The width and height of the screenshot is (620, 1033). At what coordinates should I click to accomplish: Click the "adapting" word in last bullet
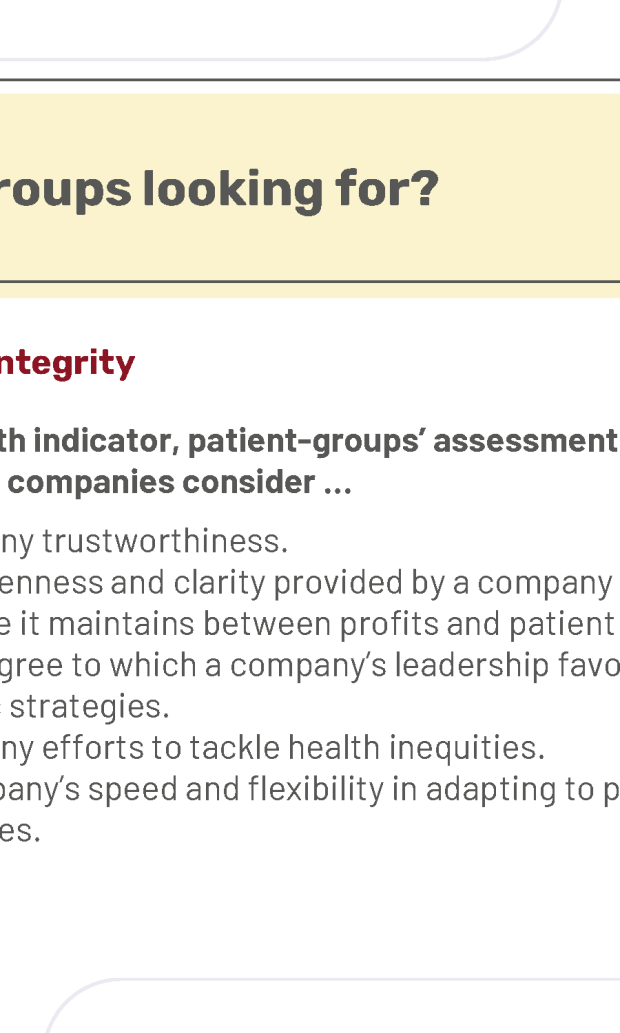(507, 790)
